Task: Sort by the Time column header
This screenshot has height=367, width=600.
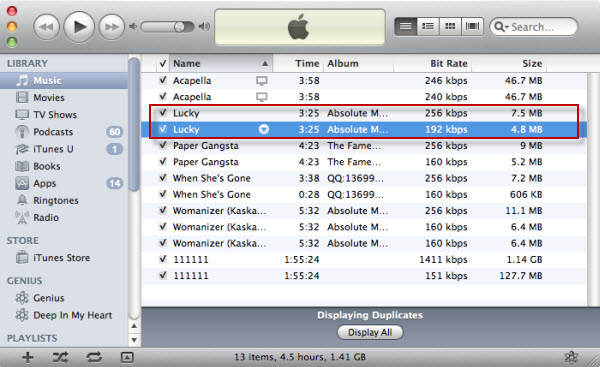Action: pyautogui.click(x=298, y=64)
